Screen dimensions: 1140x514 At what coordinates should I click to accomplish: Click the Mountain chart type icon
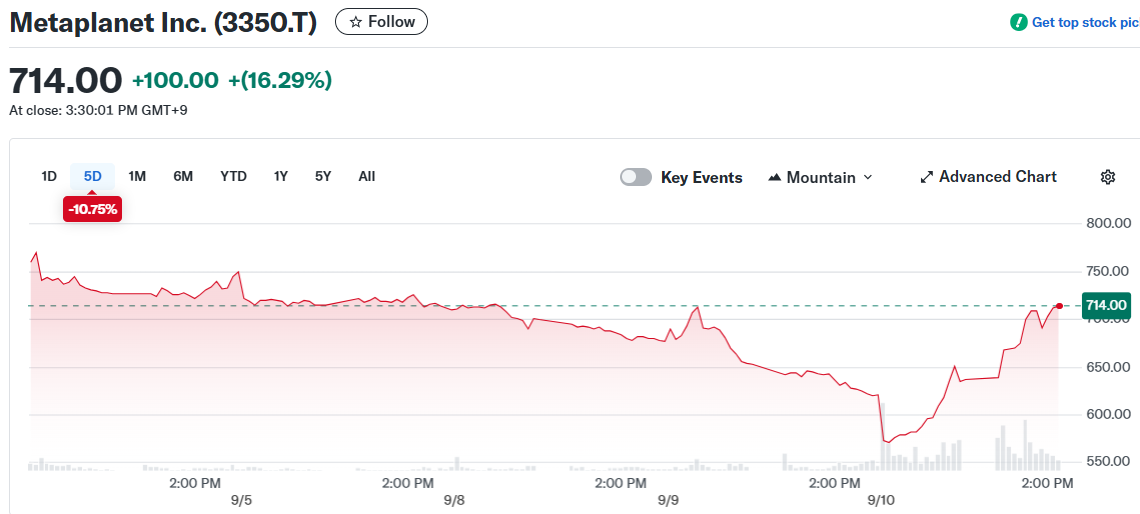tap(774, 177)
